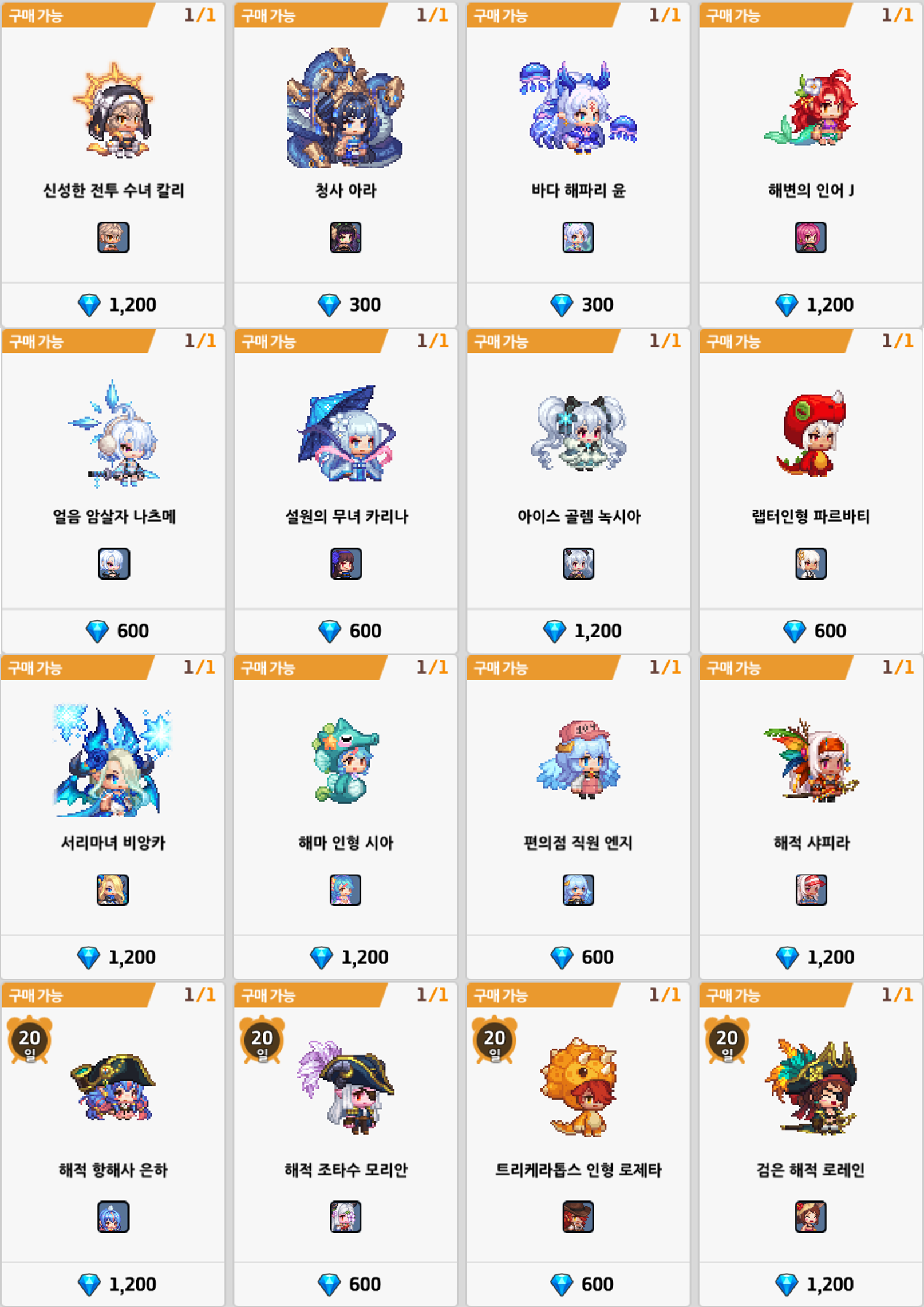Click the 검은 해적 로레인 pirate sprite
Viewport: 924px width, 1307px height.
811,1087
